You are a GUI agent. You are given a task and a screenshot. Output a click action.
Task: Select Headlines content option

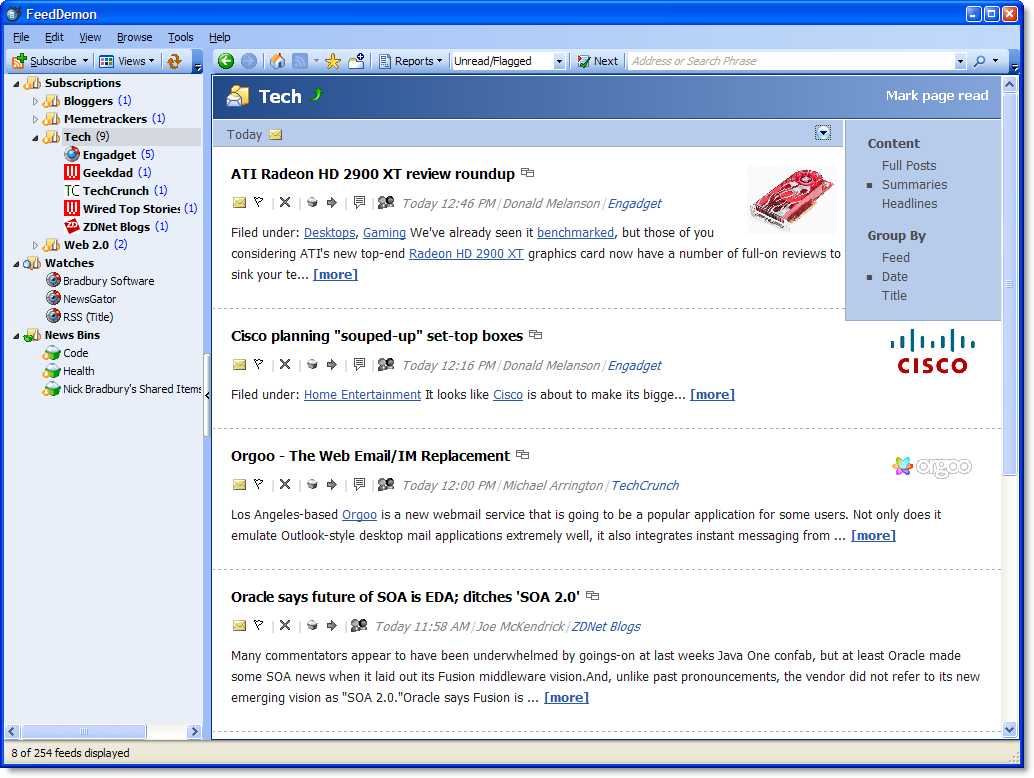pyautogui.click(x=909, y=204)
